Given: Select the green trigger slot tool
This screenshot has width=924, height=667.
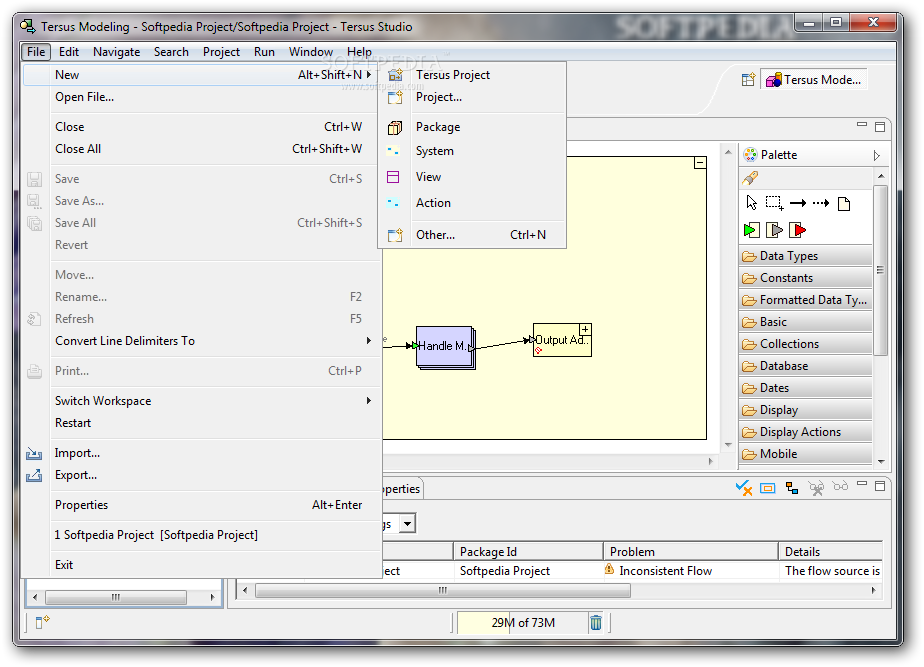Looking at the screenshot, I should 751,230.
